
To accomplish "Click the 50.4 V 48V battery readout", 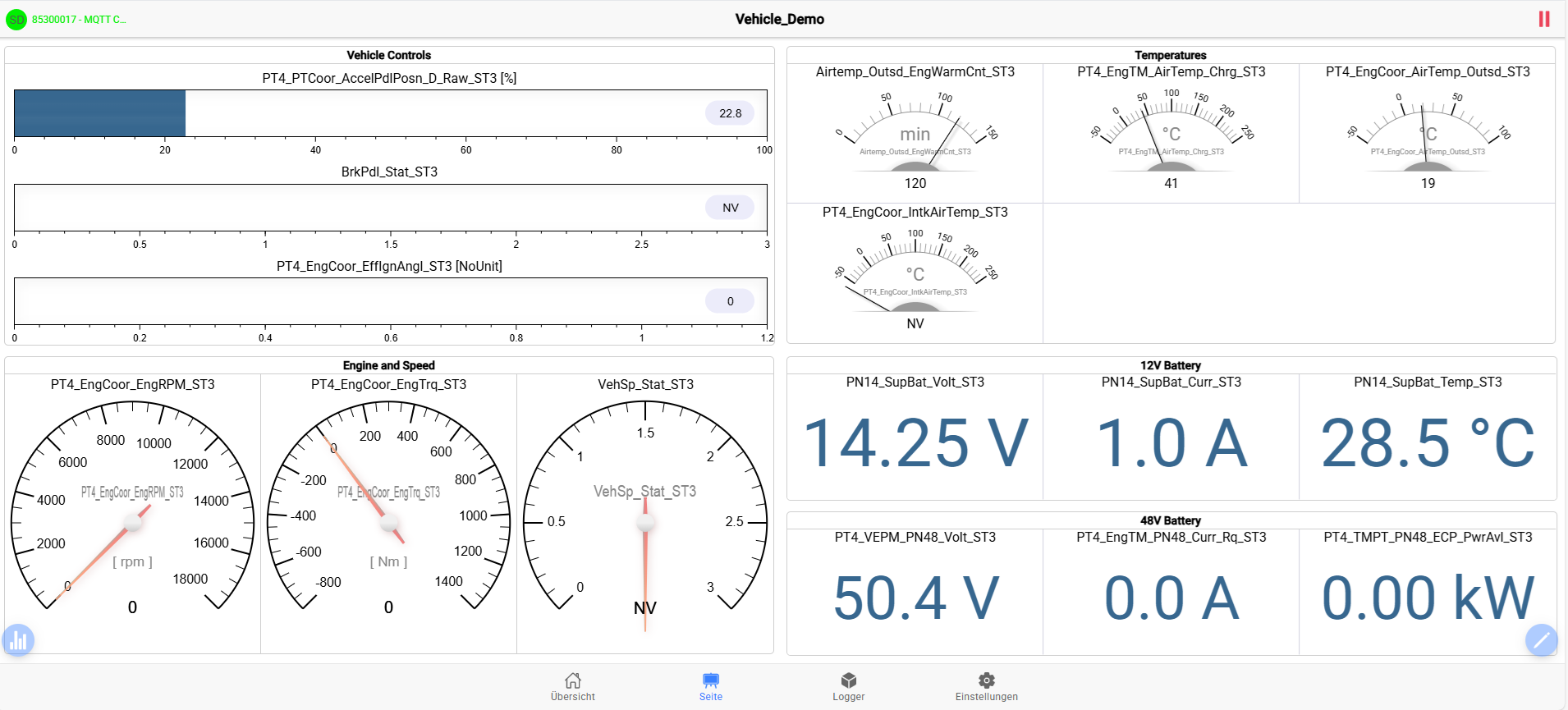I will 915,598.
